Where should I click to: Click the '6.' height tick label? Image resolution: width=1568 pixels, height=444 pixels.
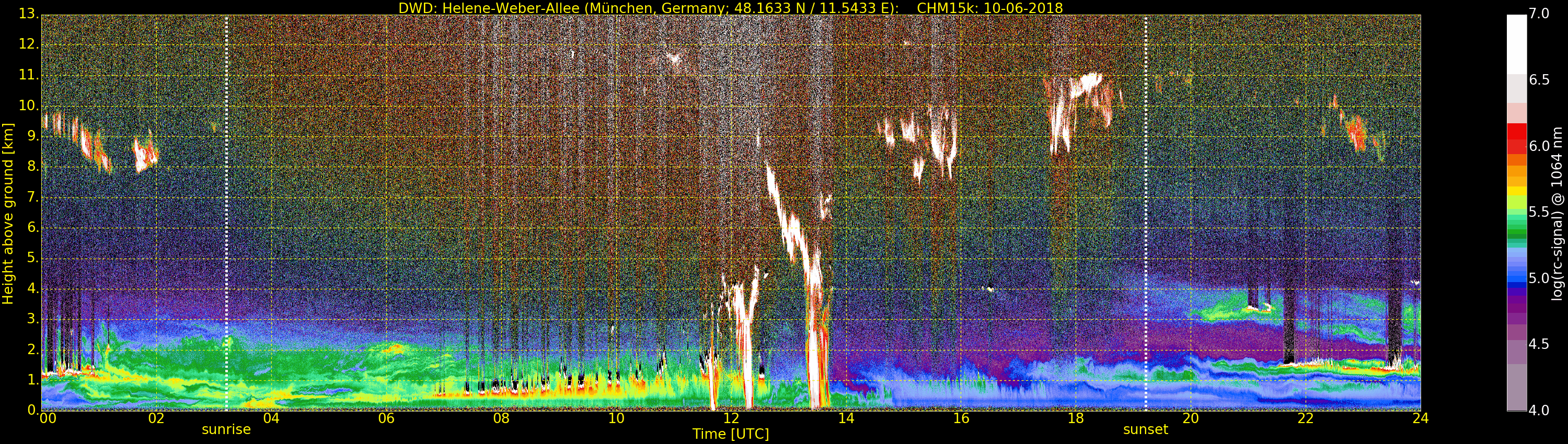(32, 227)
